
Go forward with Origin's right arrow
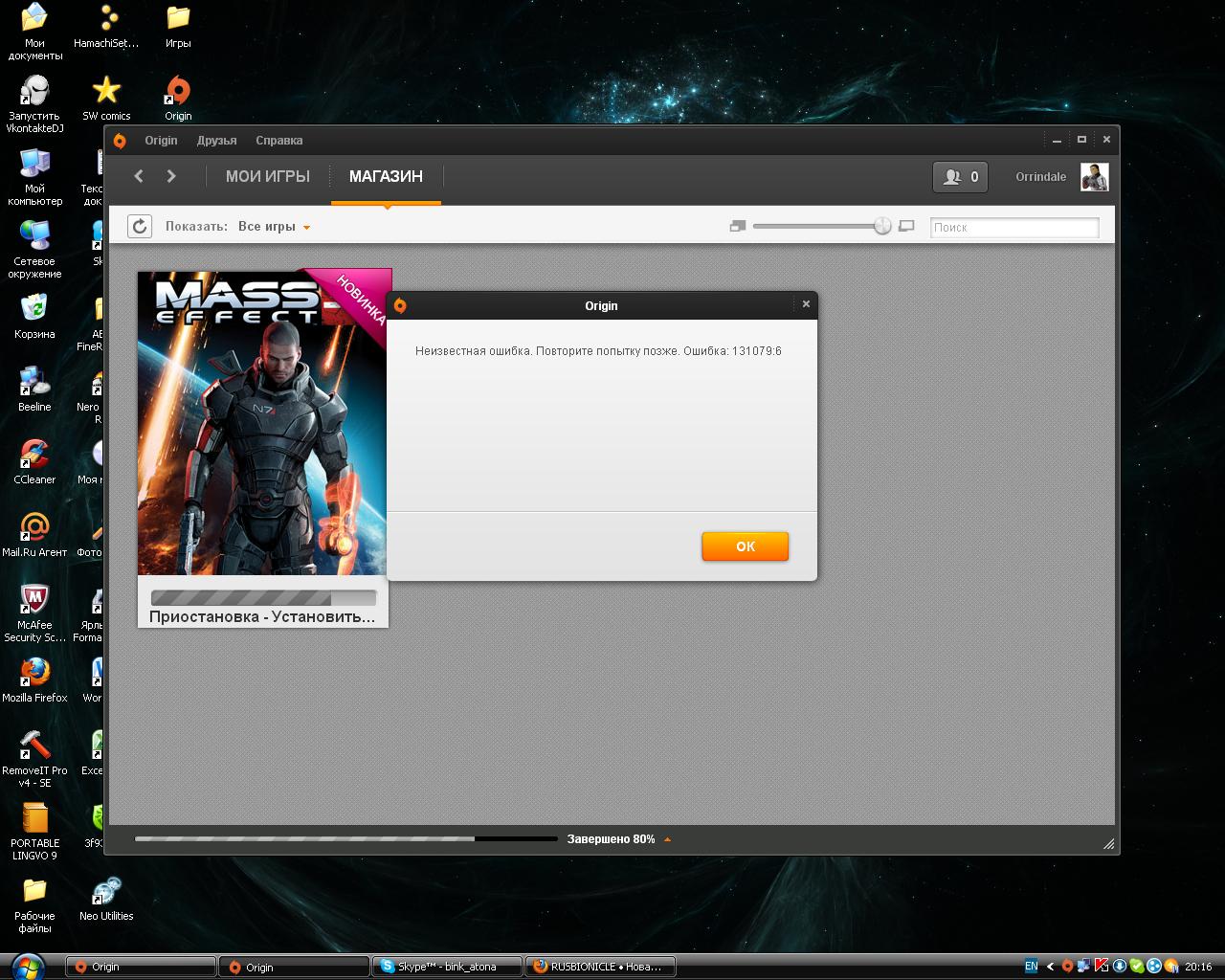171,176
